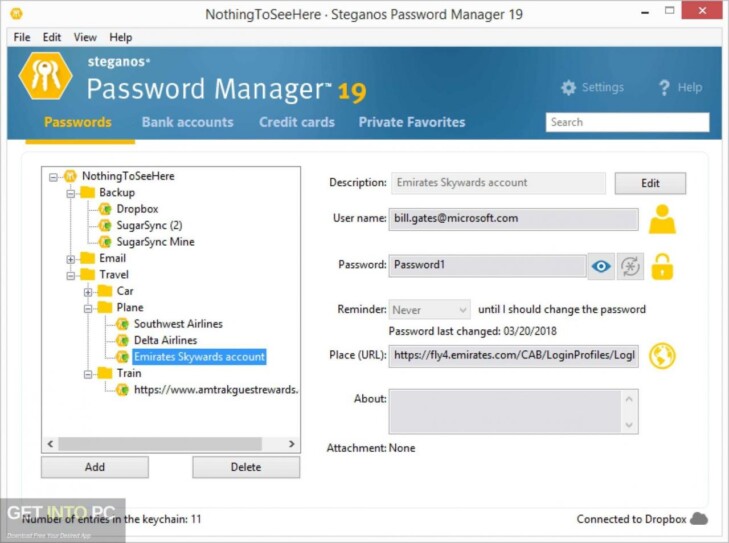Open the Reminder dropdown showing Never
729x543 pixels.
tap(429, 310)
